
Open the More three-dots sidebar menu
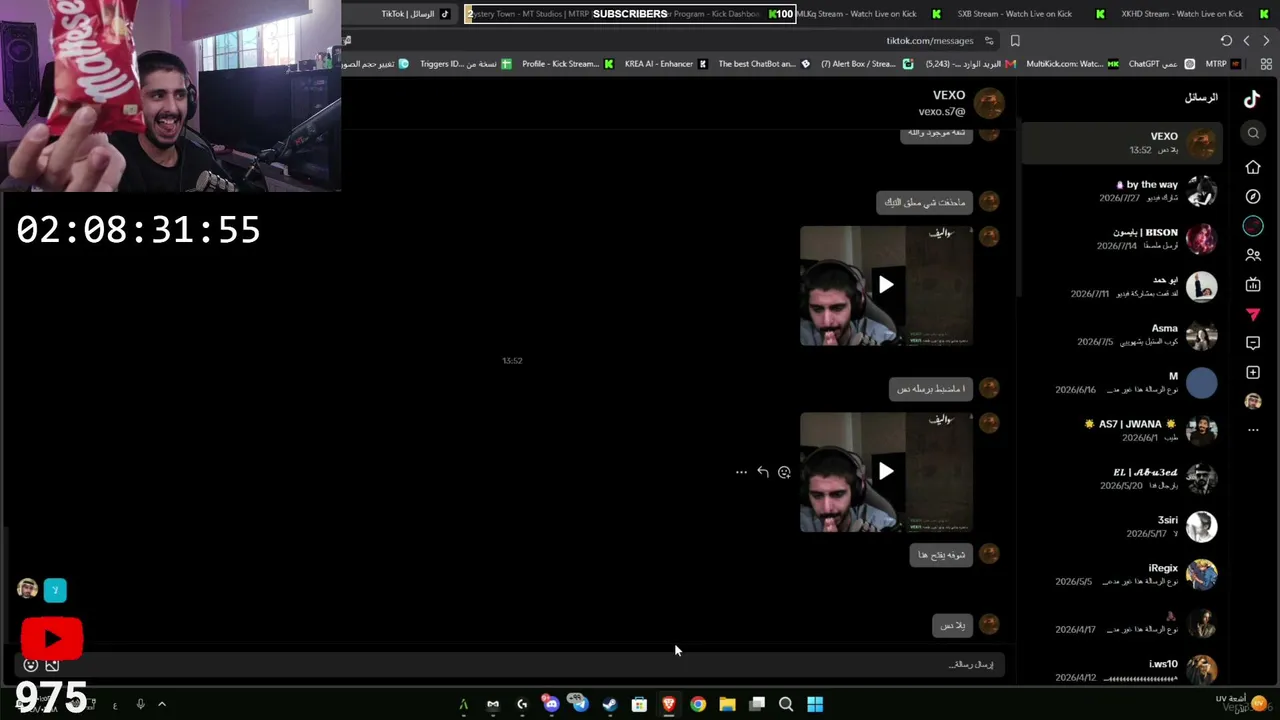point(1253,430)
